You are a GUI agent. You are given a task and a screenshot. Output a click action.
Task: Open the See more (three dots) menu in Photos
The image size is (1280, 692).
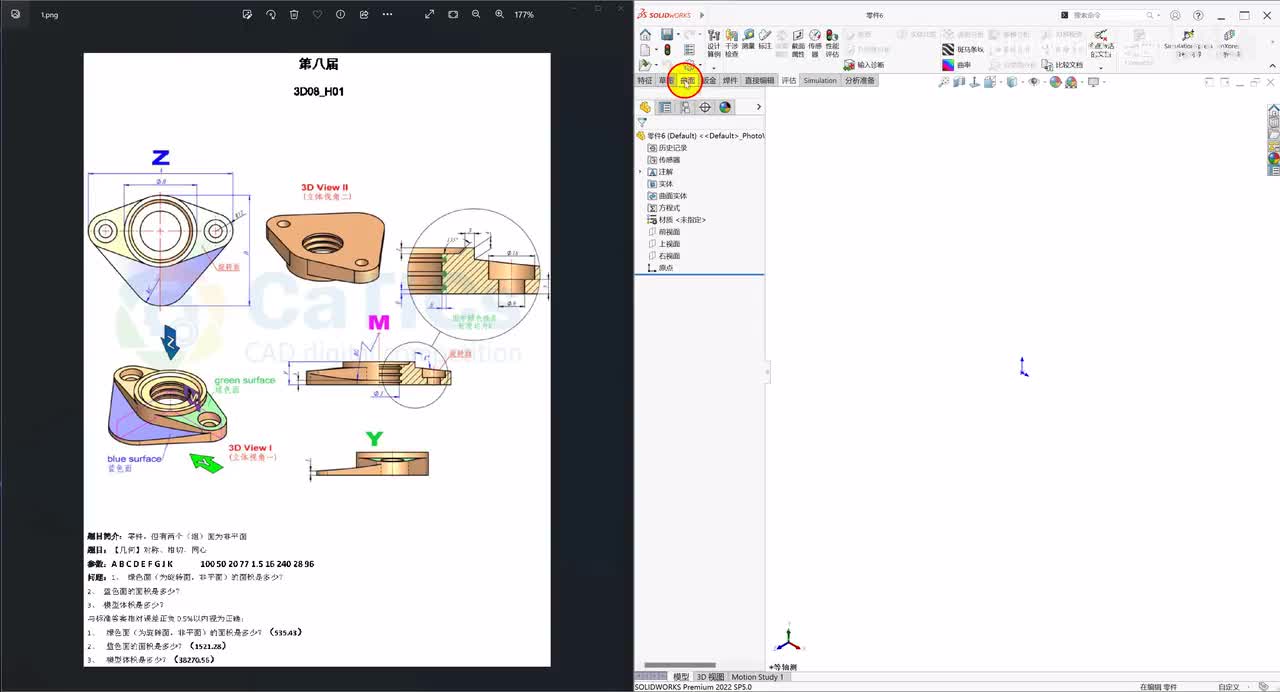pyautogui.click(x=388, y=14)
